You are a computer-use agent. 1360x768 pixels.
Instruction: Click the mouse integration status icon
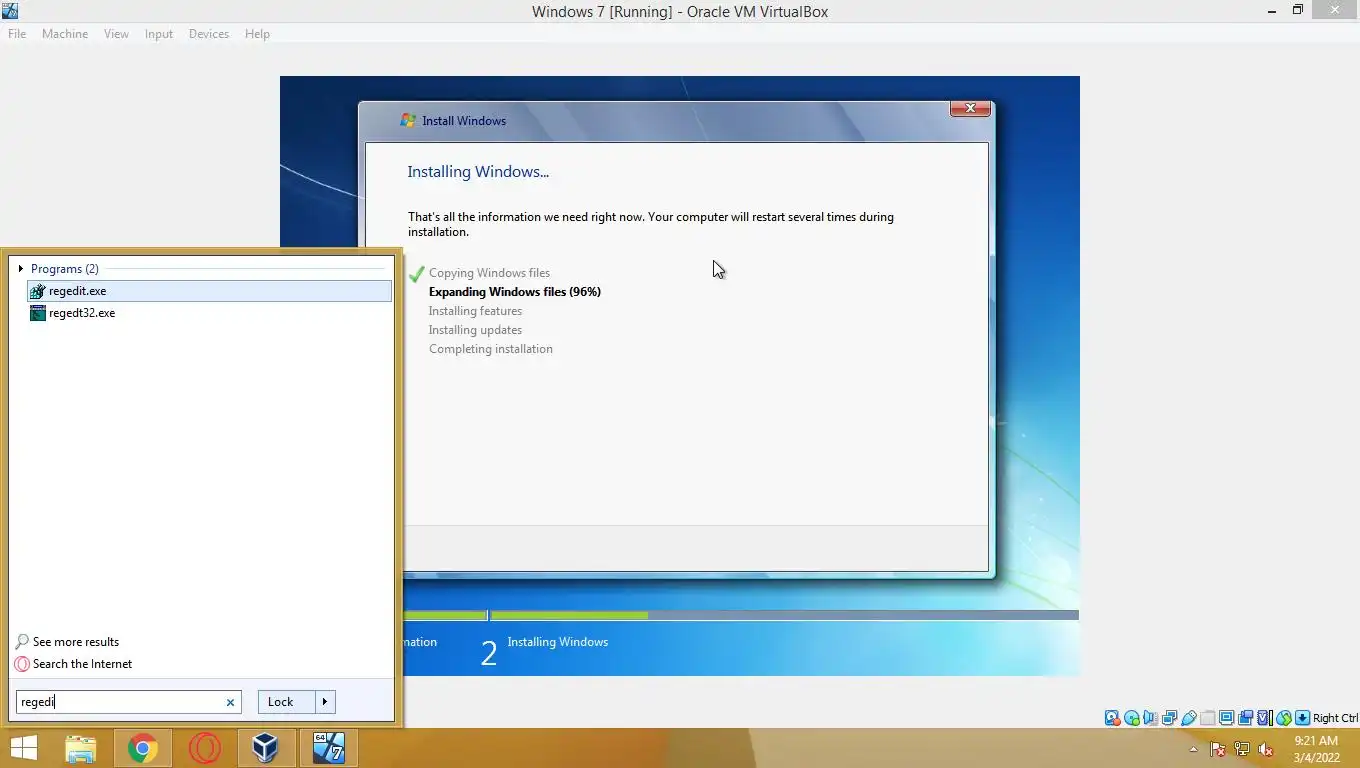pyautogui.click(x=1284, y=718)
